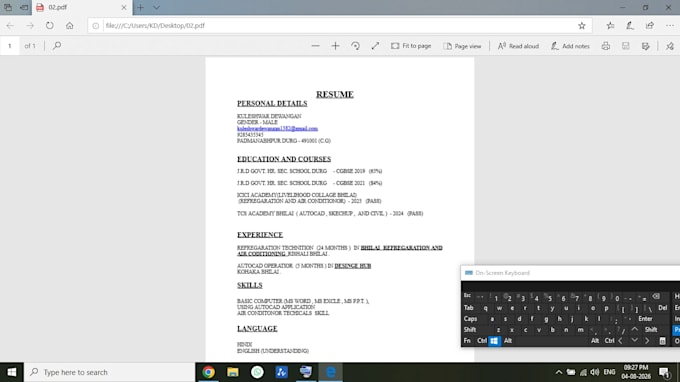Toggle left Ctrl key on On-Screen Keyboard
The height and width of the screenshot is (382, 680).
tap(481, 341)
